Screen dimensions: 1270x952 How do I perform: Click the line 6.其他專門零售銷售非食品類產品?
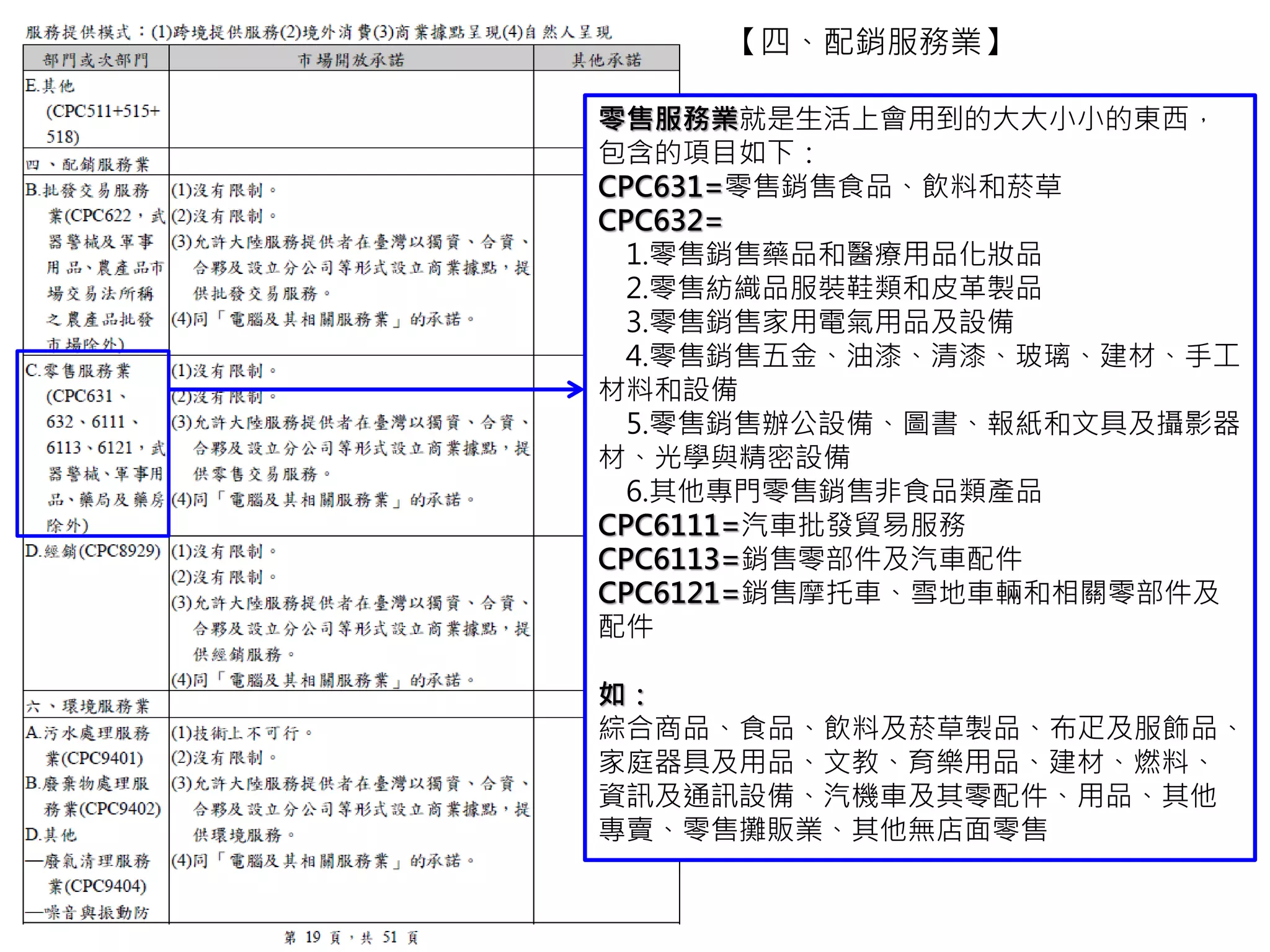tap(833, 491)
